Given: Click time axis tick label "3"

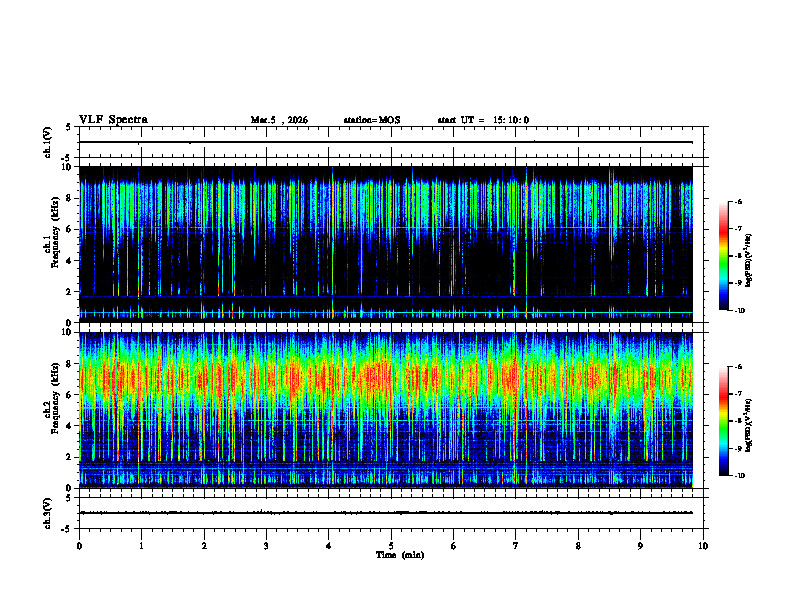Looking at the screenshot, I should pyautogui.click(x=266, y=546).
